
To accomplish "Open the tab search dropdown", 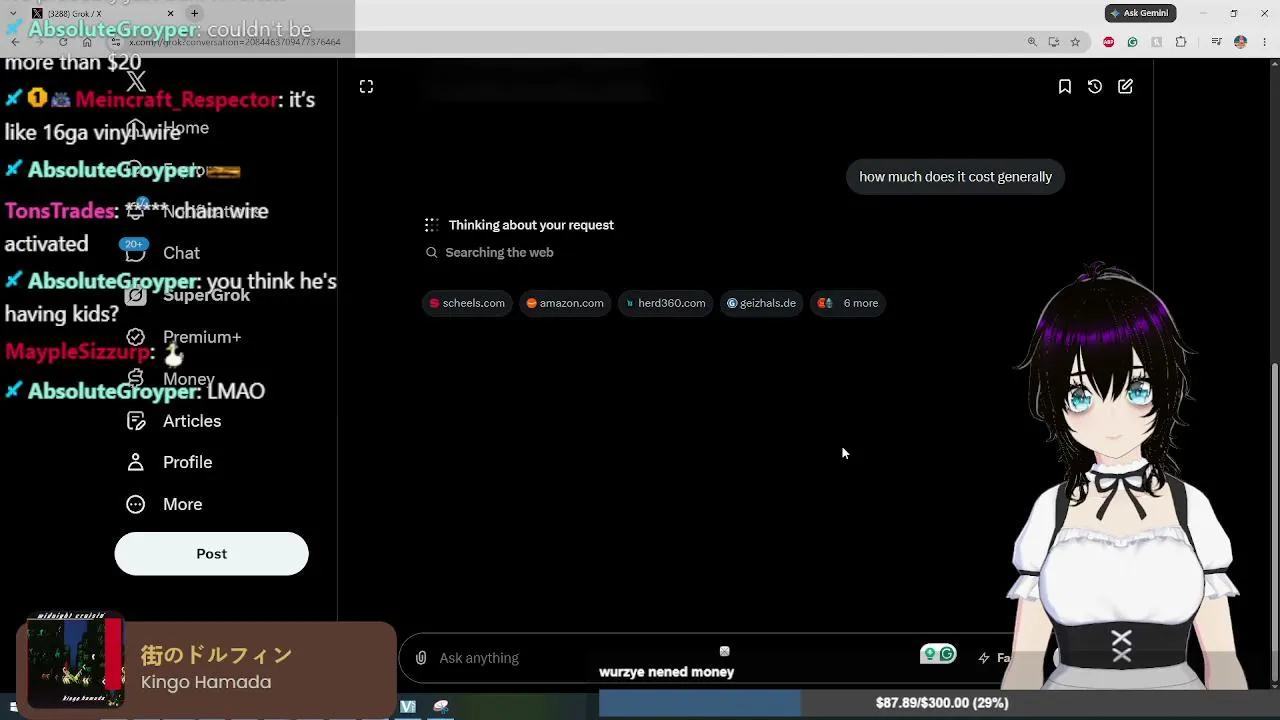I will (x=14, y=13).
